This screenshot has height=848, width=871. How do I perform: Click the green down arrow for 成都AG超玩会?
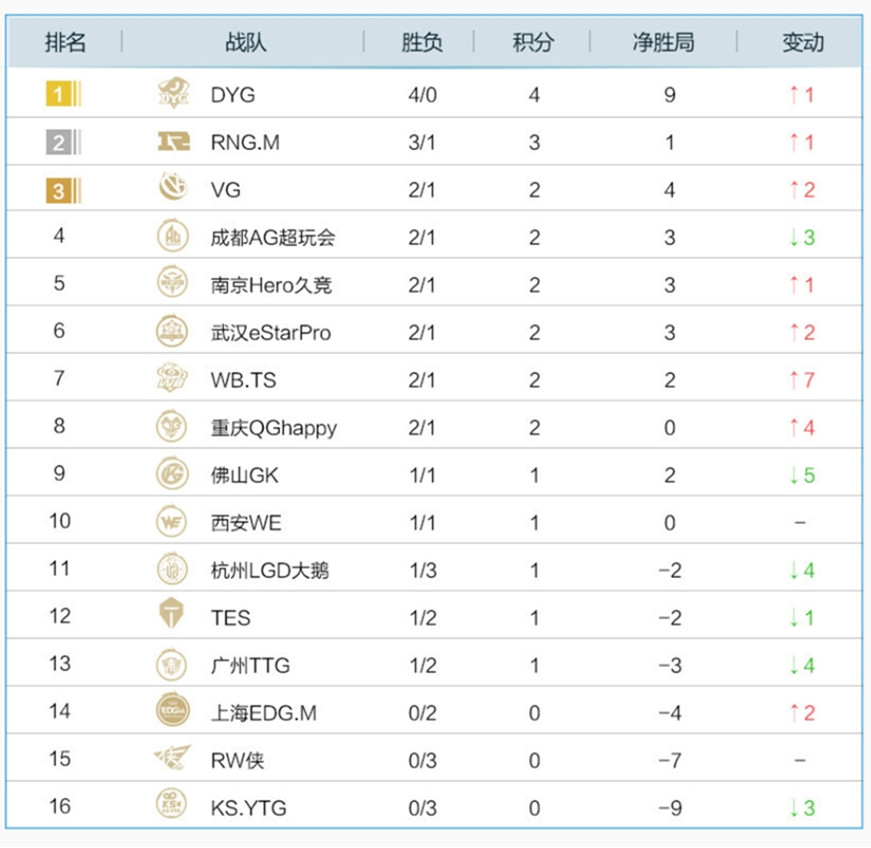coord(794,238)
